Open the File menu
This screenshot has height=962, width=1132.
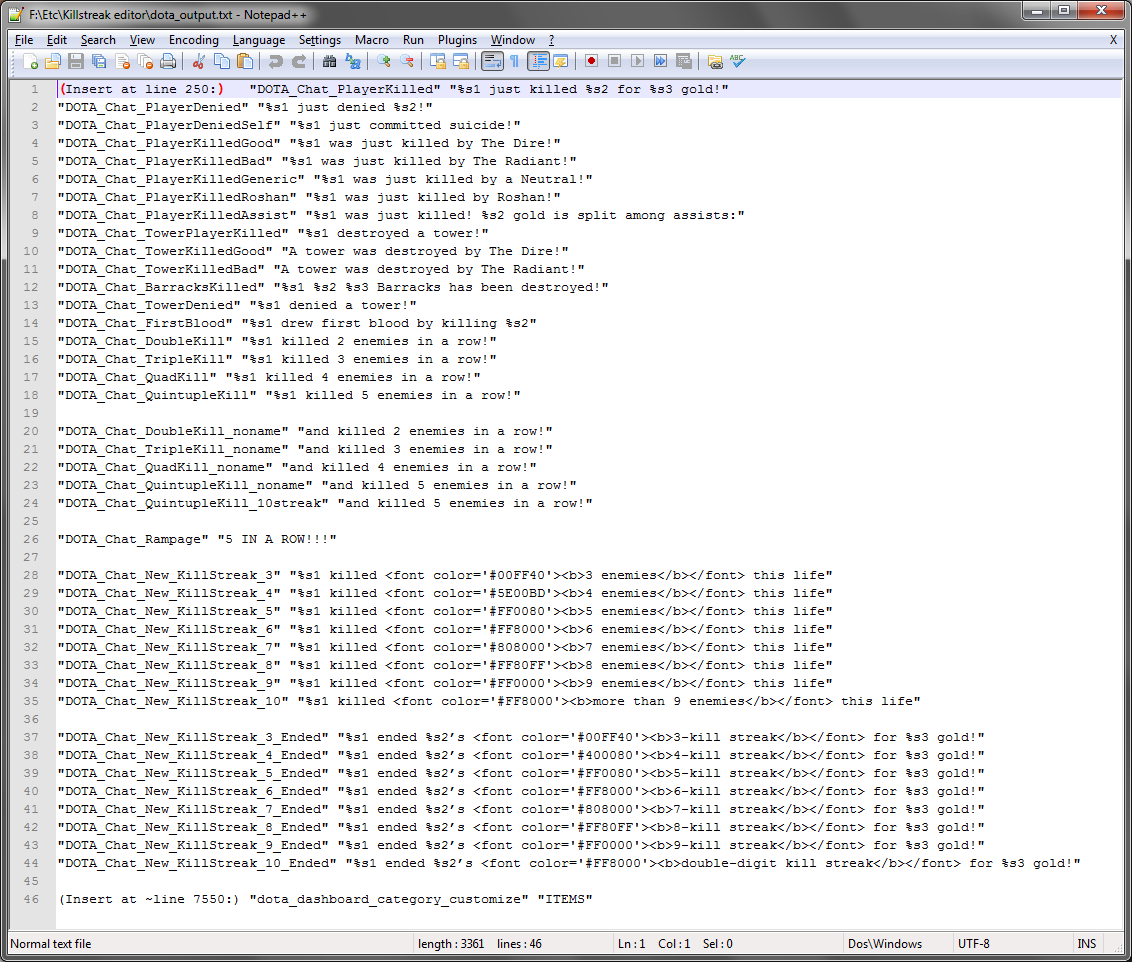click(x=24, y=40)
